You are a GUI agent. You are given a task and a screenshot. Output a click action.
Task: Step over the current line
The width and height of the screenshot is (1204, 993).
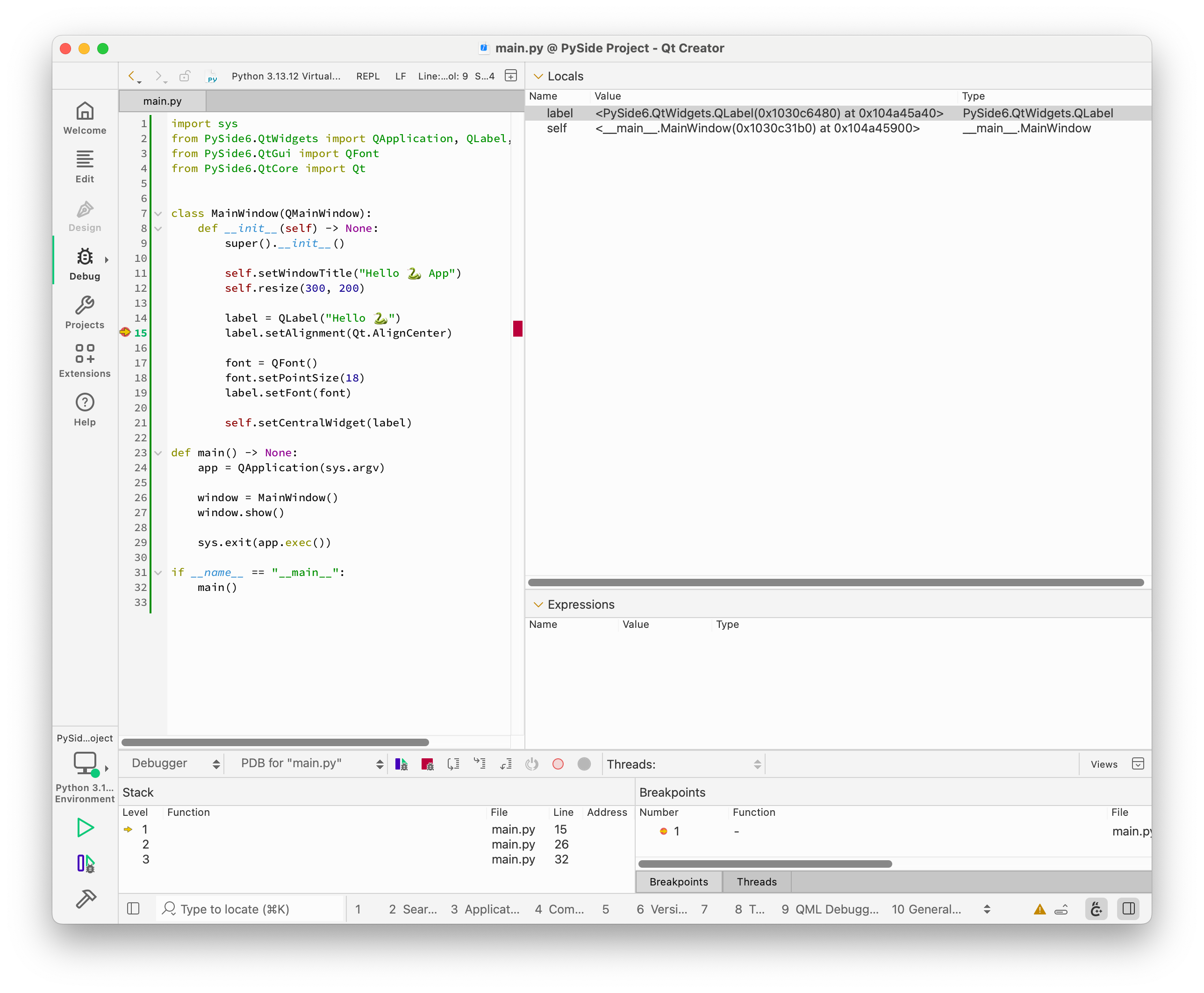453,763
